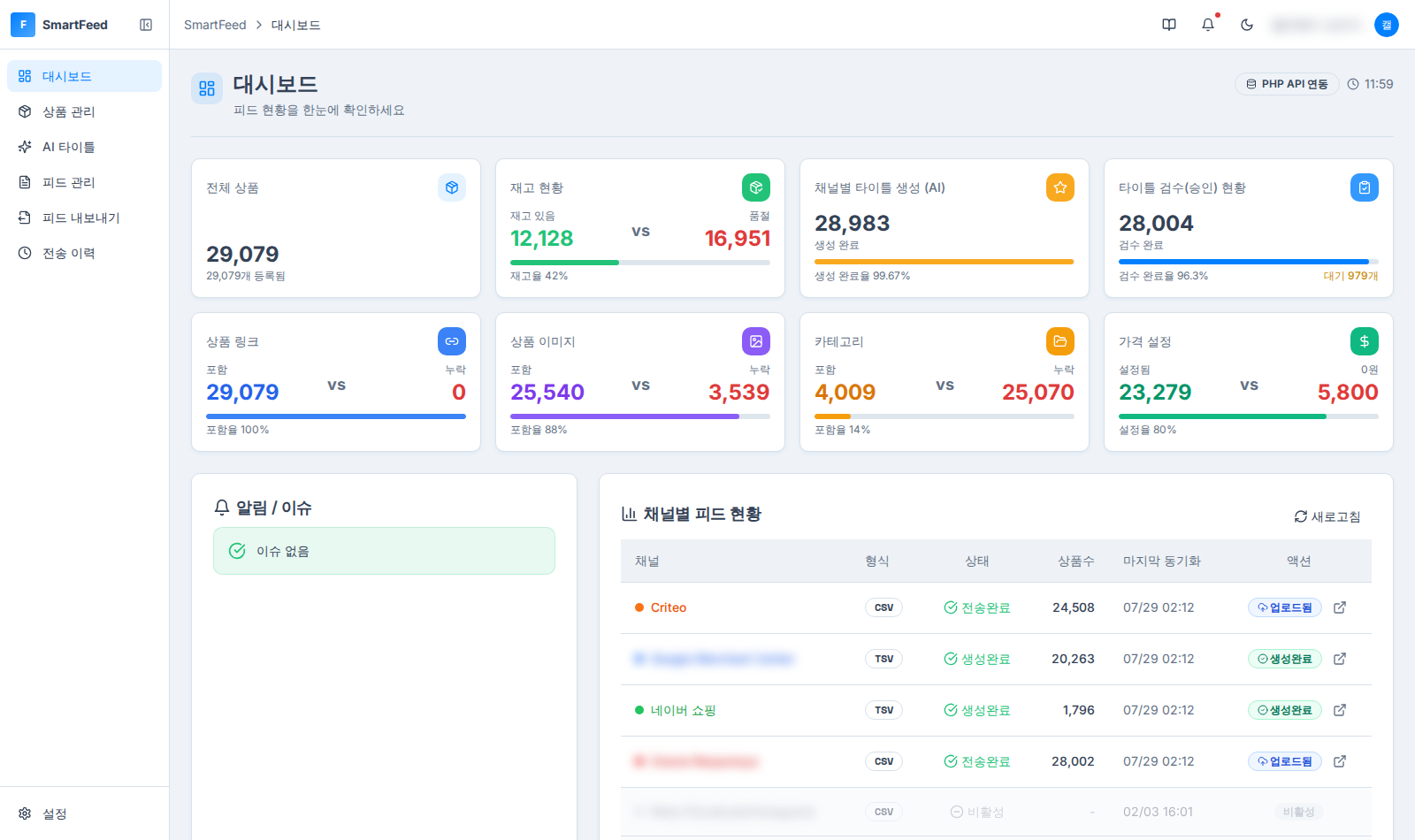Open external link icon in 네이버 쇼핑 row
Image resolution: width=1415 pixels, height=840 pixels.
[x=1340, y=710]
